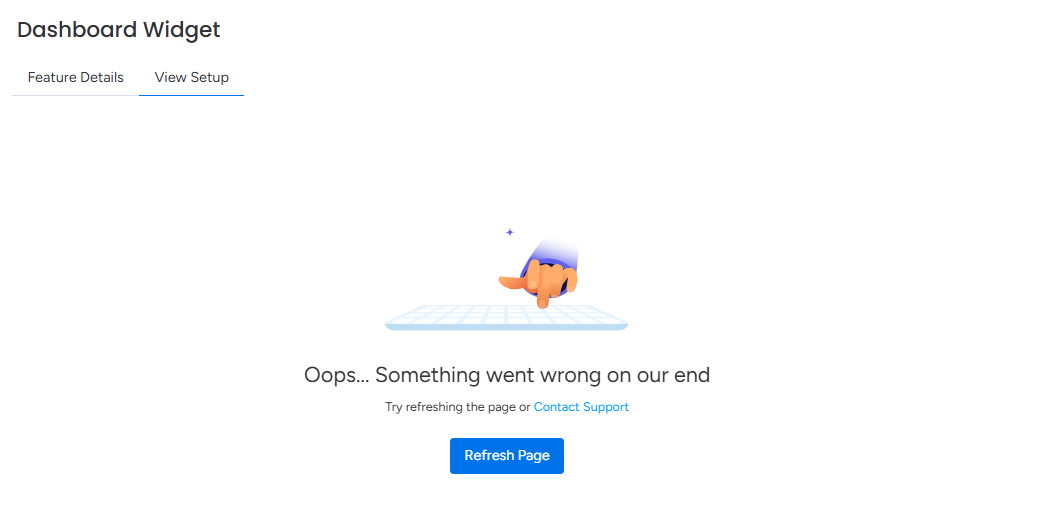Click the purple sleeve above the hand
This screenshot has width=1064, height=525.
coord(555,254)
